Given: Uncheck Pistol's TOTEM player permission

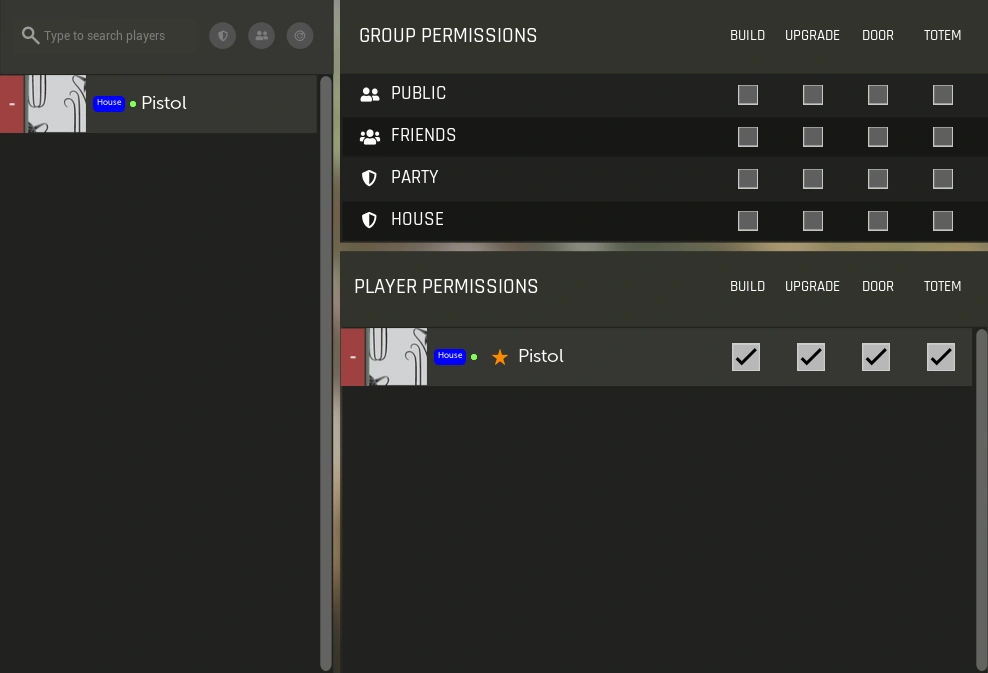Looking at the screenshot, I should 941,357.
